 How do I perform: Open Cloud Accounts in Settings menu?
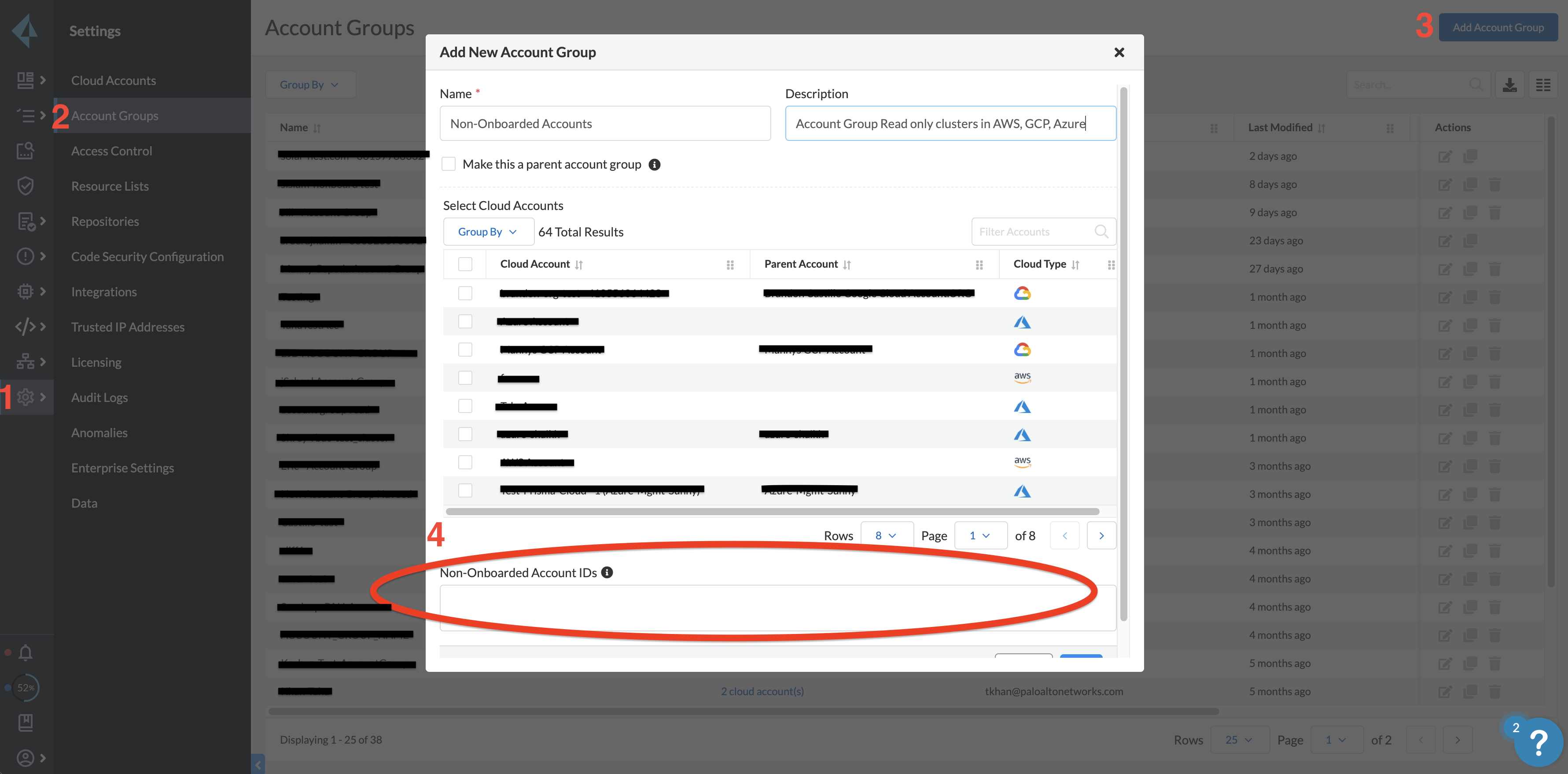(113, 81)
